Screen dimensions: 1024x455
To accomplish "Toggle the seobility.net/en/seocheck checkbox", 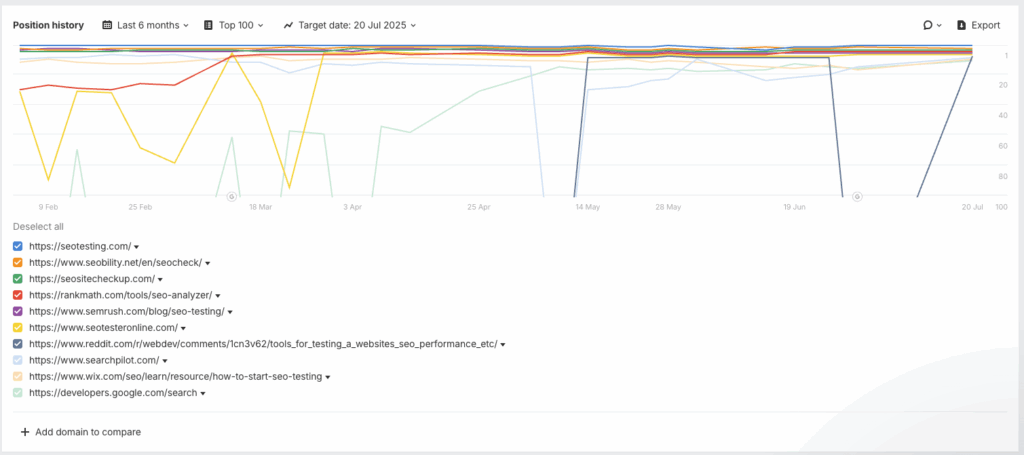I will 18,262.
